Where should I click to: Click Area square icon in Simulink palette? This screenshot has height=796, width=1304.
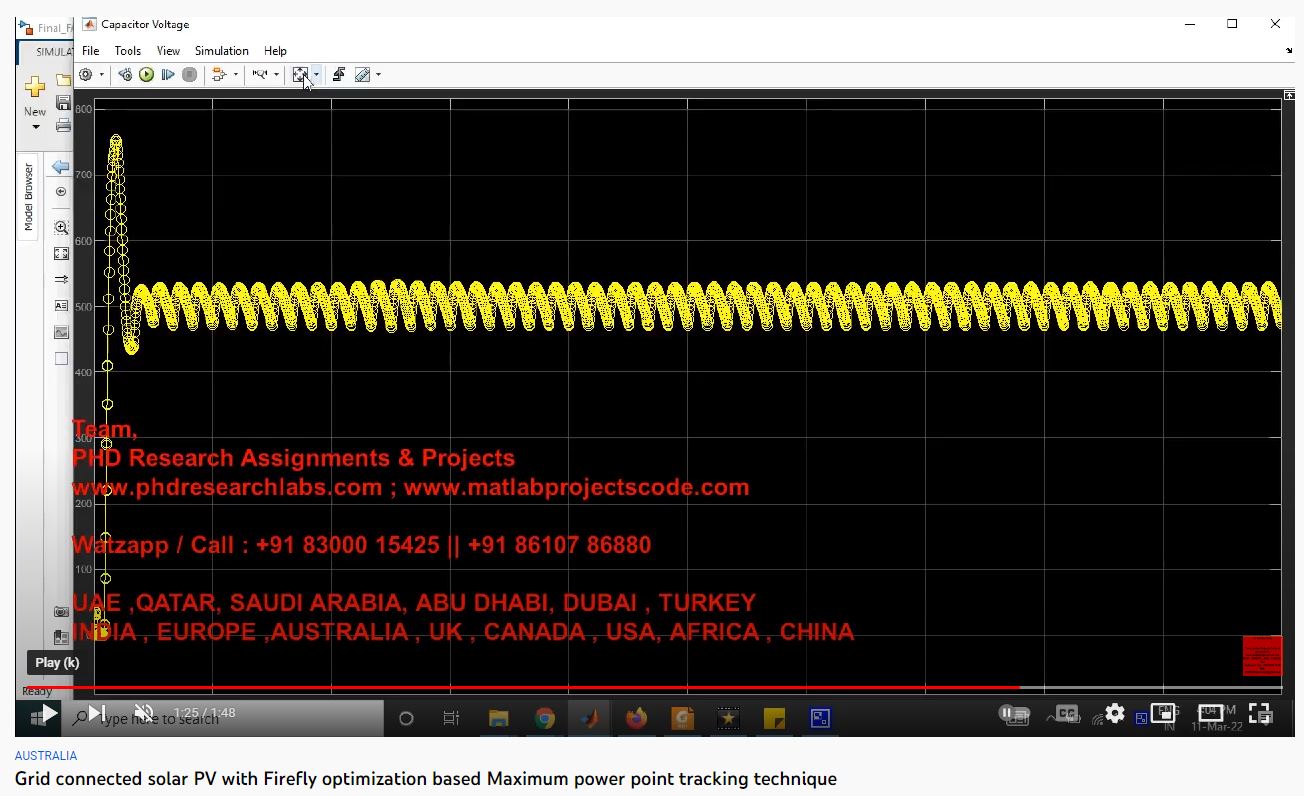click(x=61, y=358)
